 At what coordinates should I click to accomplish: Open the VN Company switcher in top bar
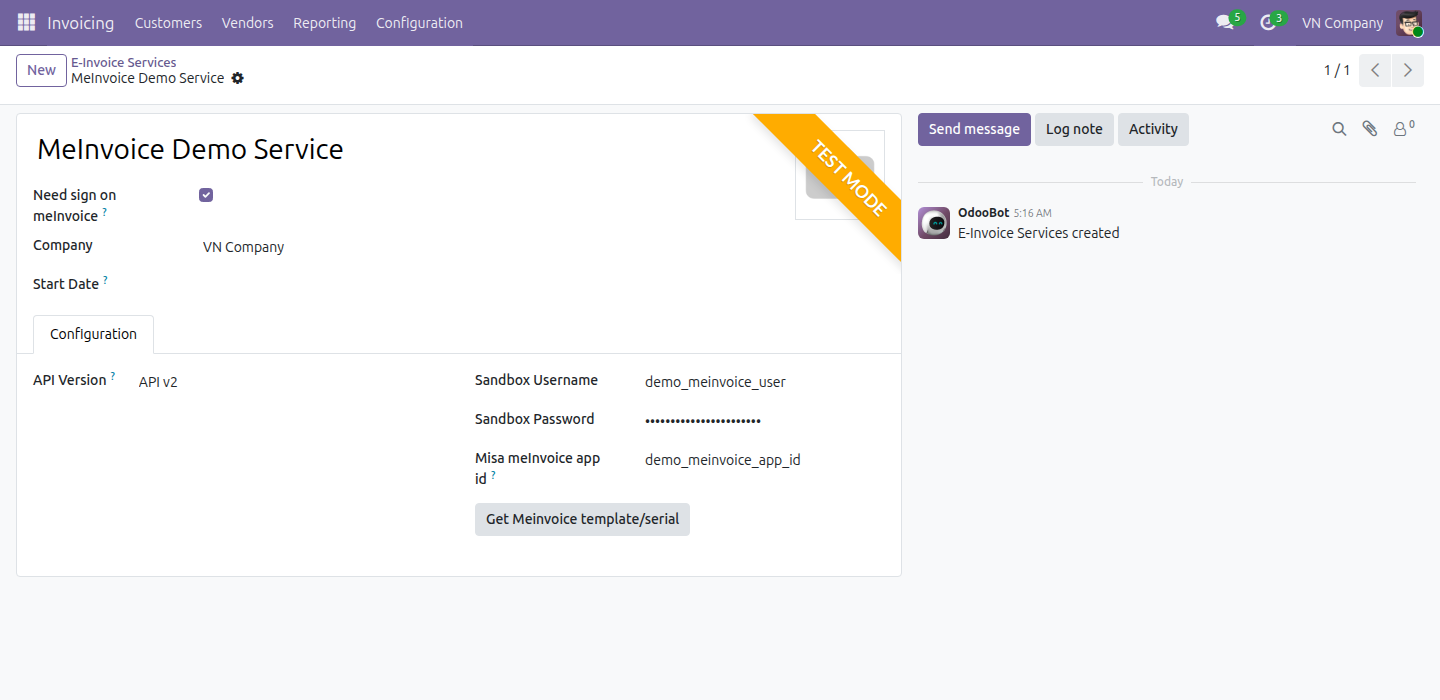(x=1342, y=23)
